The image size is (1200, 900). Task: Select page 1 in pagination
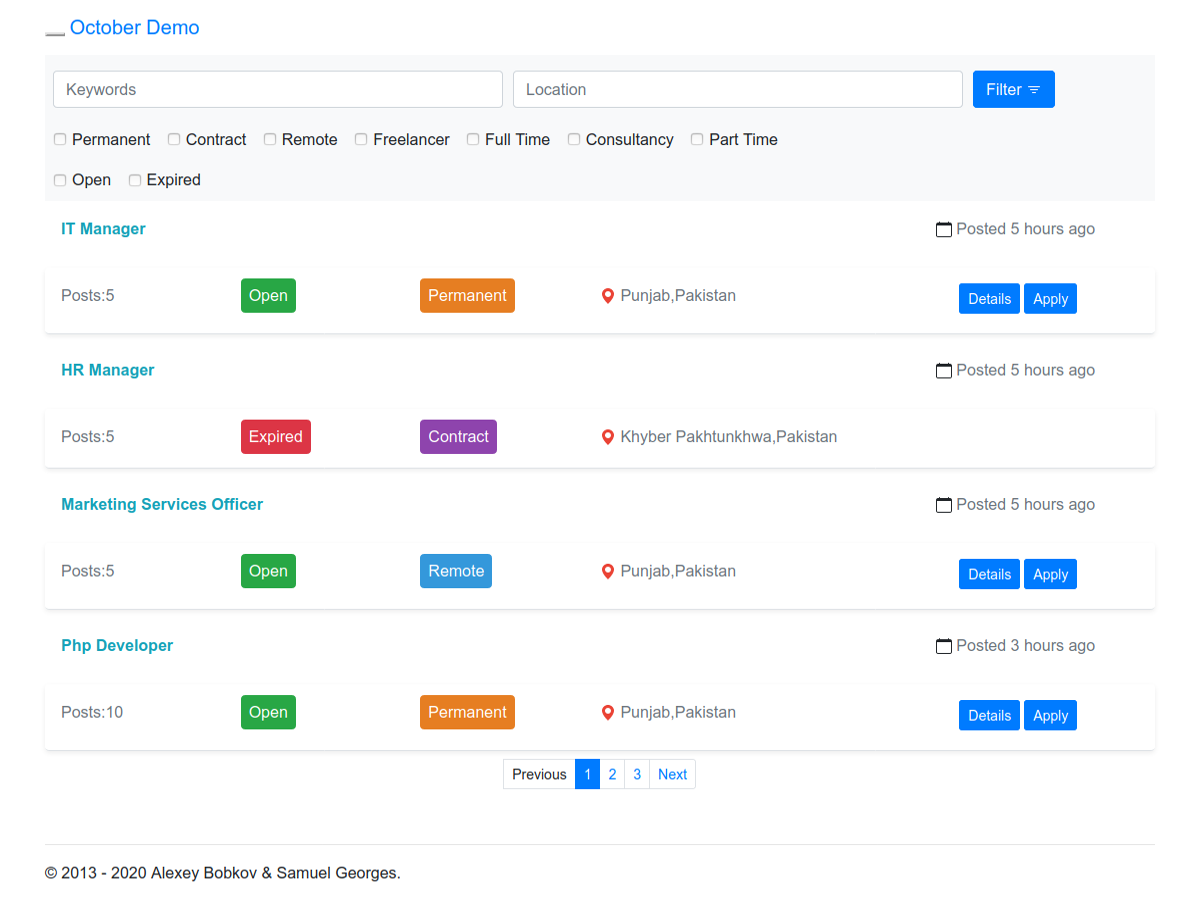pos(587,774)
